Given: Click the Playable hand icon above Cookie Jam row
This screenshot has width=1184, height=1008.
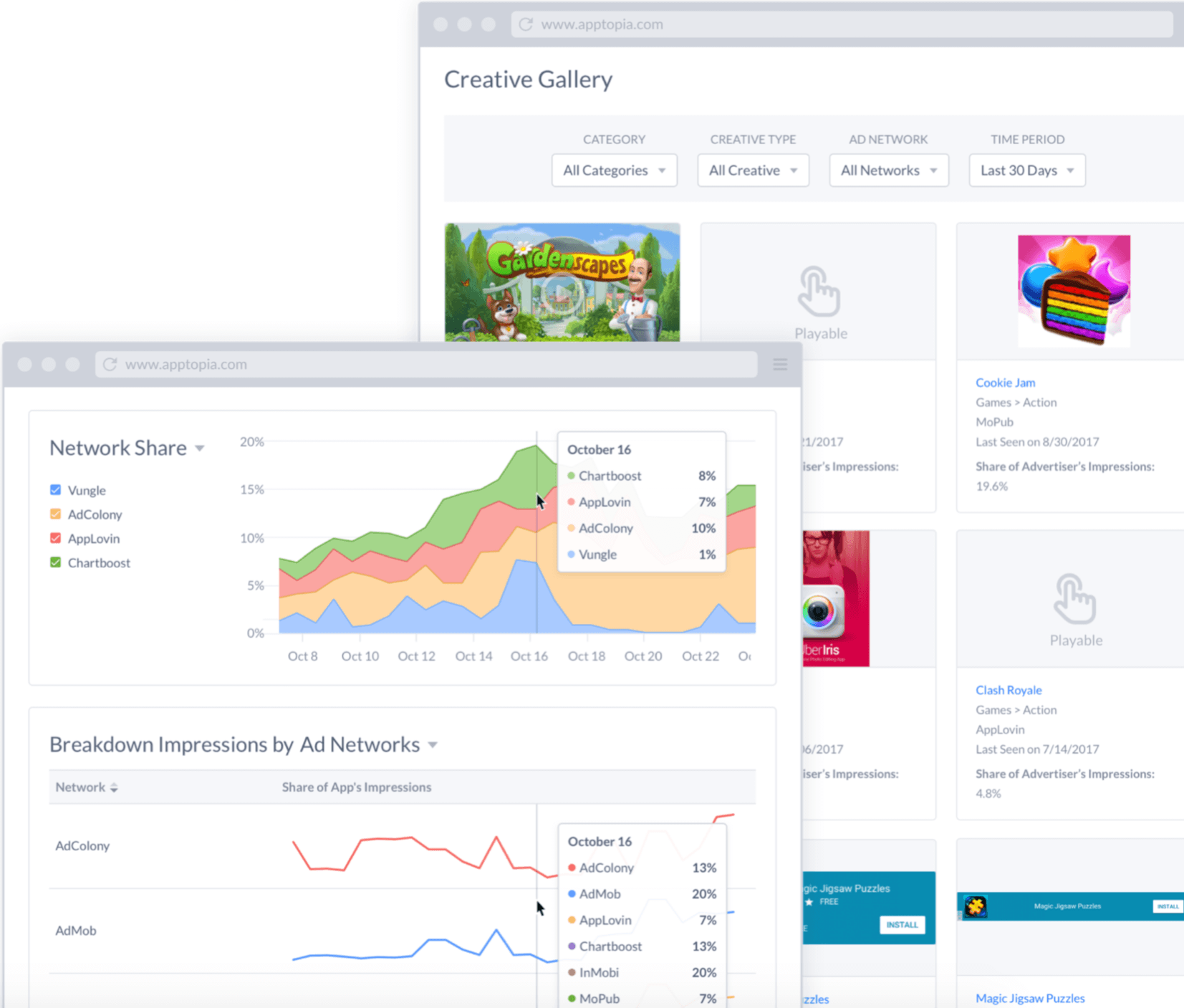Looking at the screenshot, I should (819, 291).
